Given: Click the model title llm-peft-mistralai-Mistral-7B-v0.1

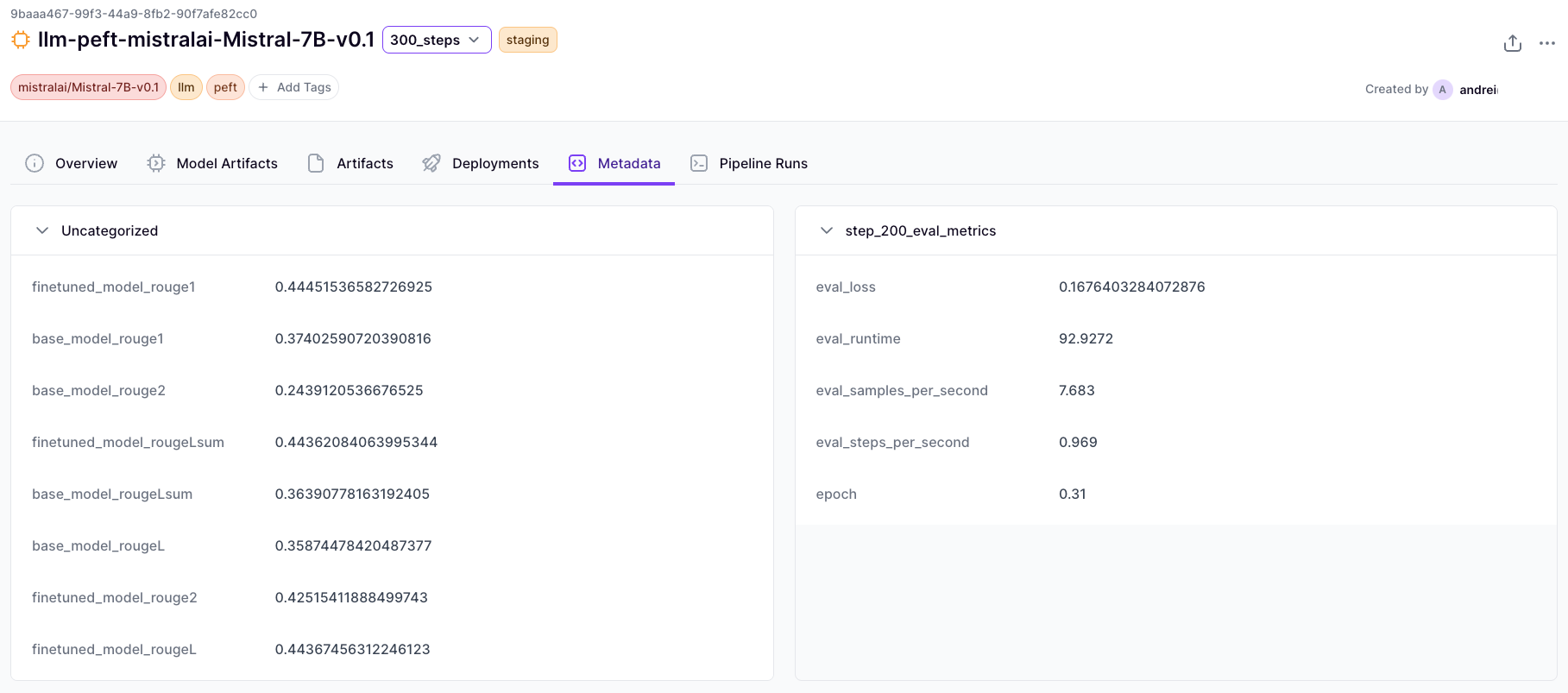Looking at the screenshot, I should tap(206, 40).
